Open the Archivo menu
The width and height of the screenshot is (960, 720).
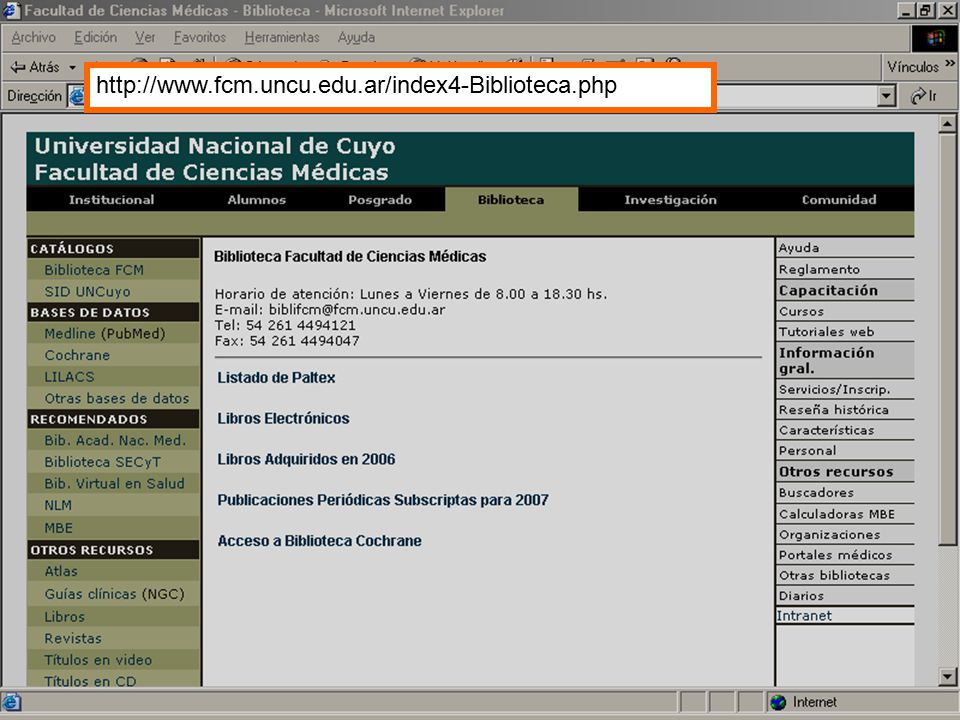point(33,37)
